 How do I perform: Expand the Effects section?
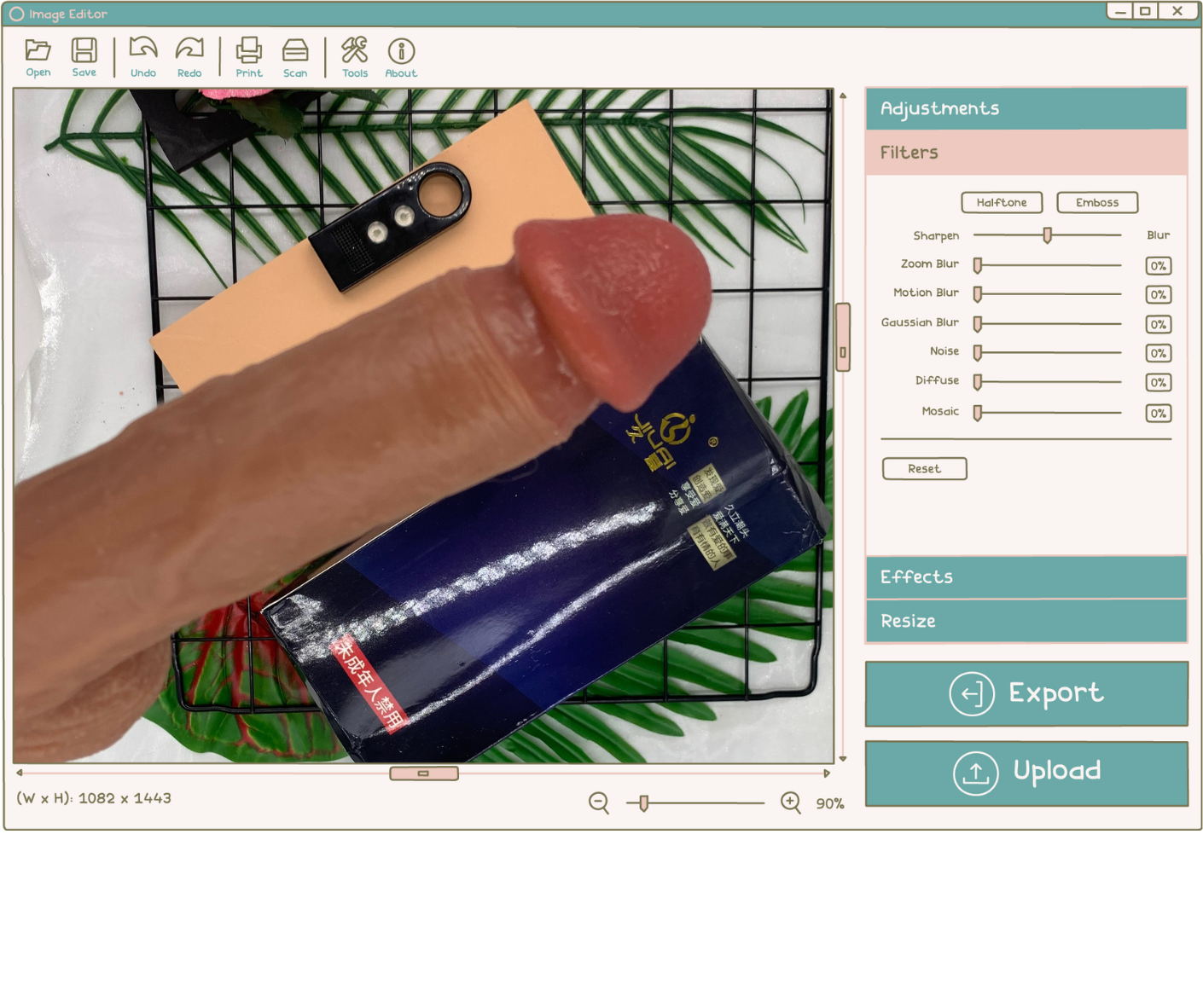click(1026, 577)
